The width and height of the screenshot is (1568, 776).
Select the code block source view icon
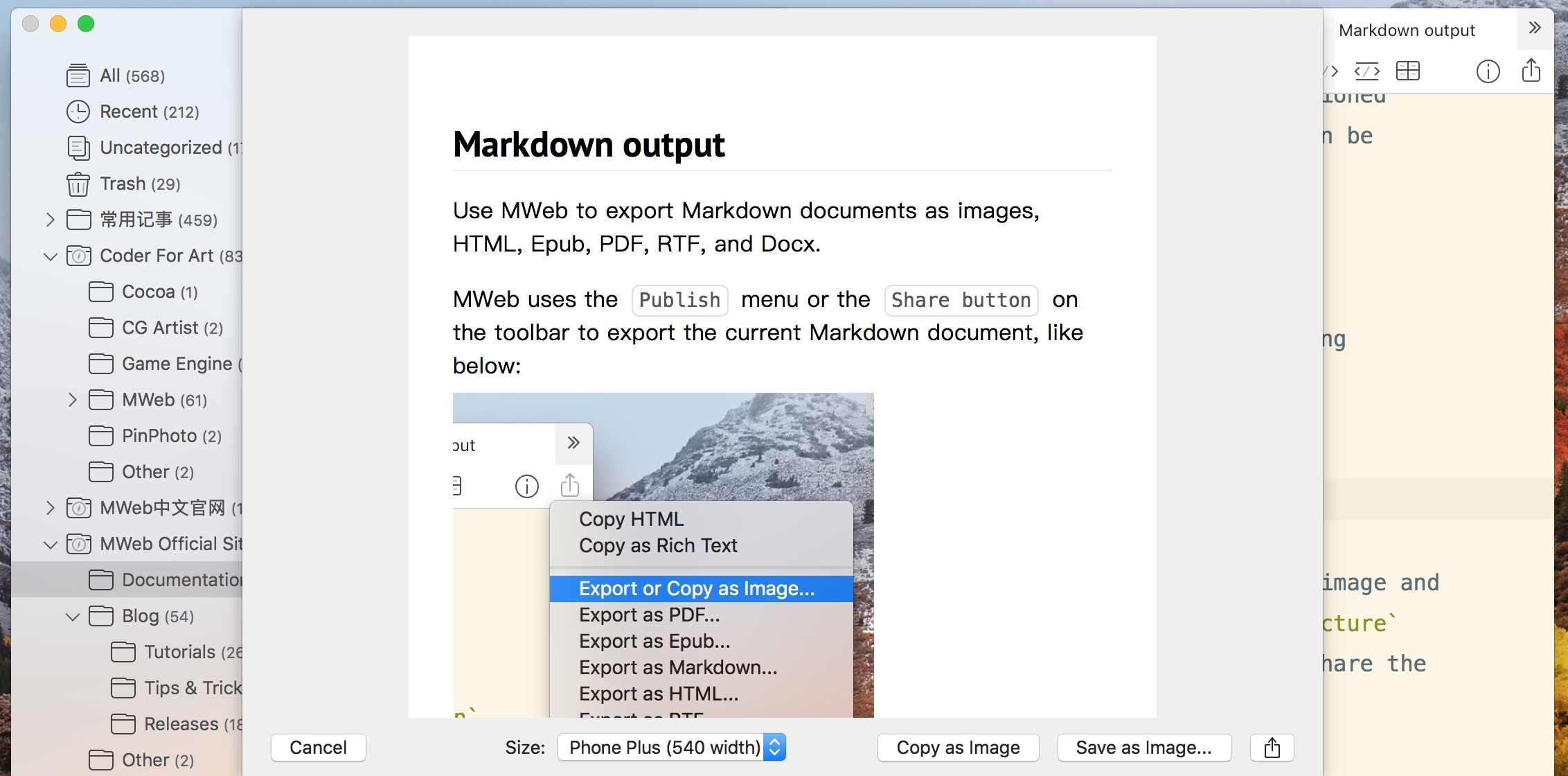point(1367,70)
